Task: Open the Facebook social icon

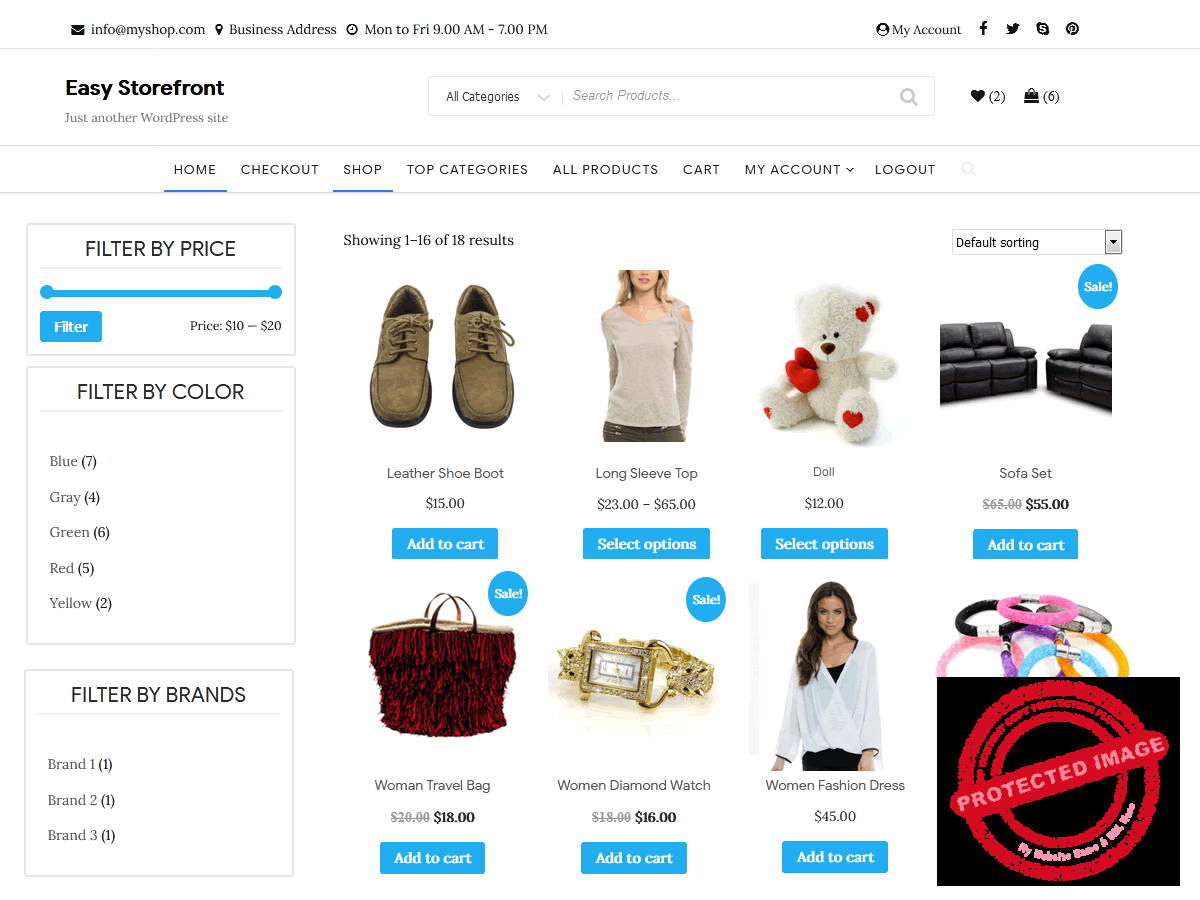Action: (983, 29)
